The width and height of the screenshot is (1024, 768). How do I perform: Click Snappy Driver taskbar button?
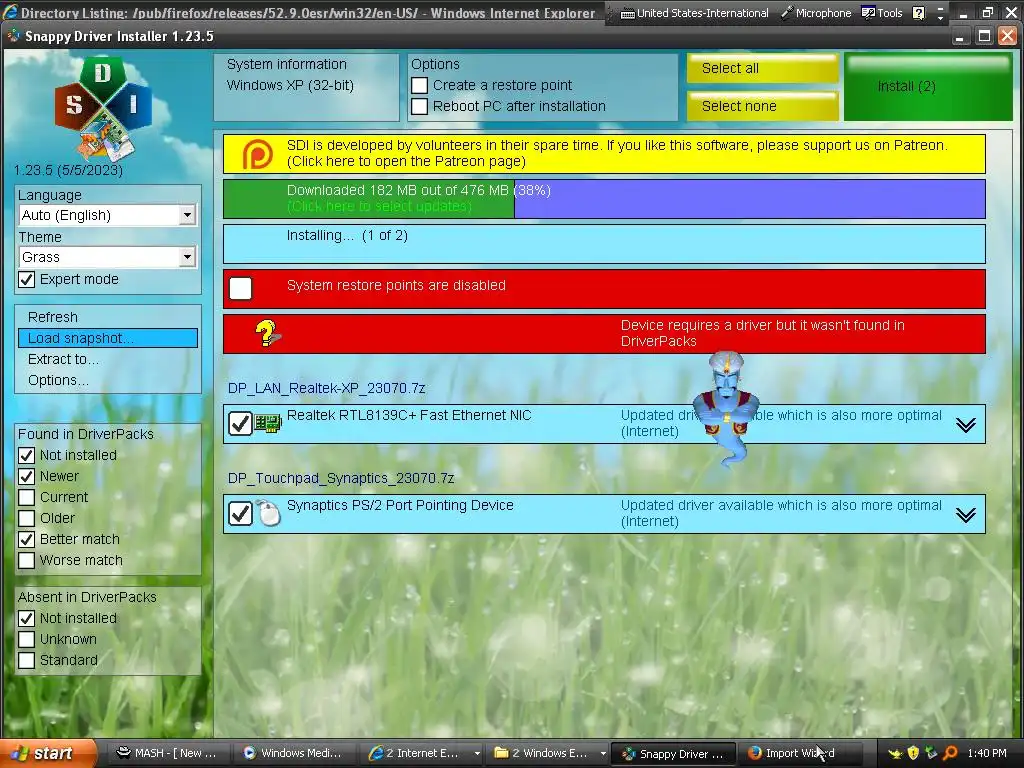click(673, 753)
